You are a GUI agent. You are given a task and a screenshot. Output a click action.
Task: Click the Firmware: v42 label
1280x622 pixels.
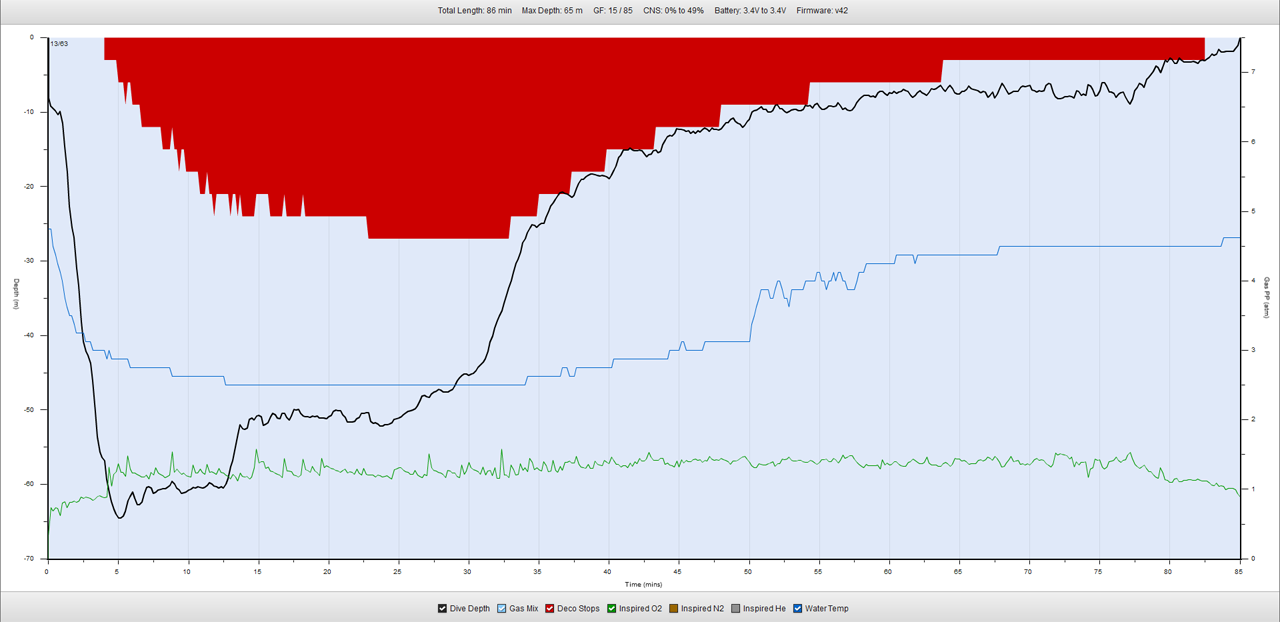[822, 11]
